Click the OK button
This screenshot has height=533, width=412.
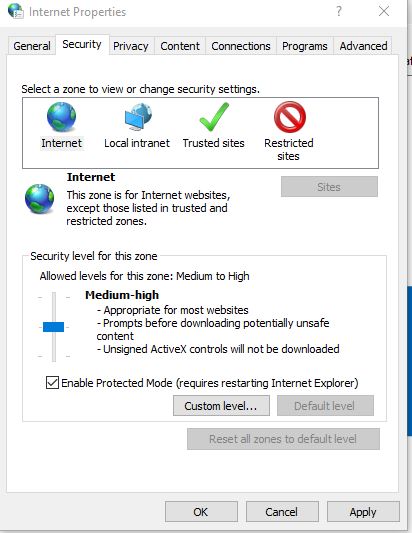201,512
